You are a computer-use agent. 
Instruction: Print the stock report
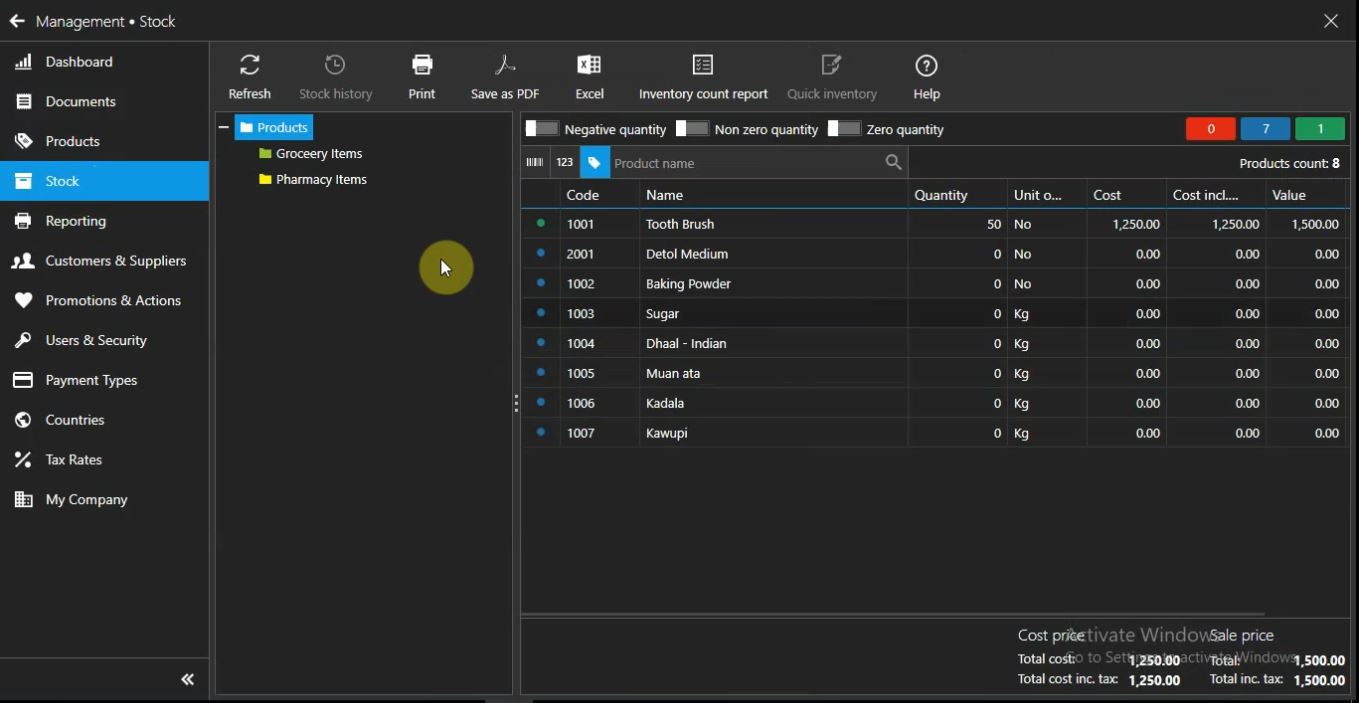(x=422, y=77)
